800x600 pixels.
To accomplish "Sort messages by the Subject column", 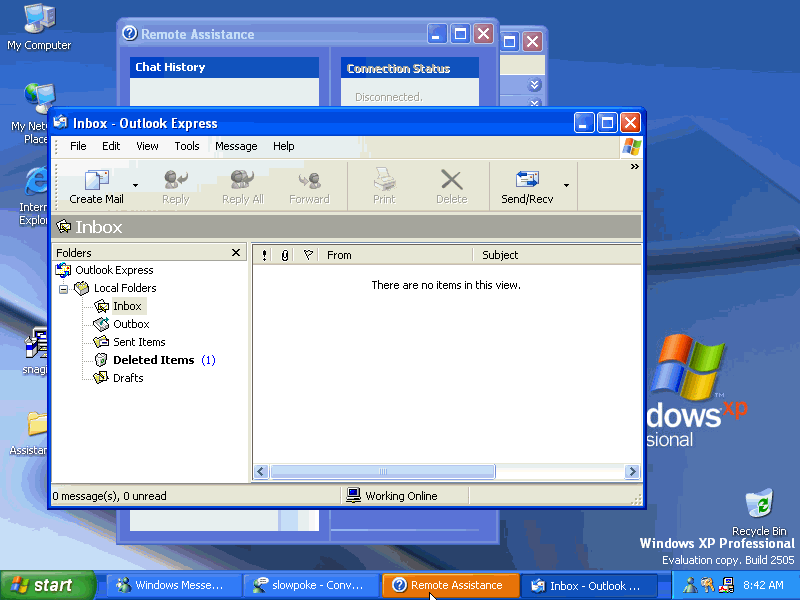I will pyautogui.click(x=557, y=255).
